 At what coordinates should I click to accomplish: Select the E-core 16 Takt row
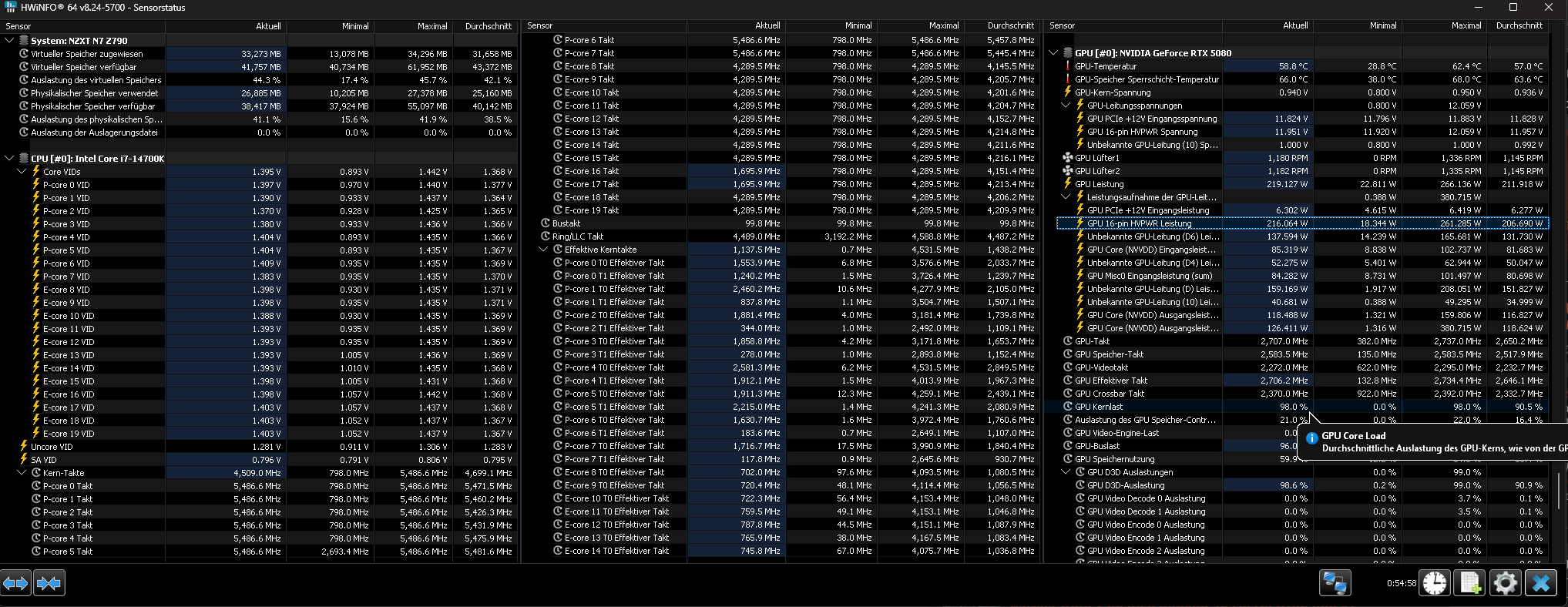781,171
